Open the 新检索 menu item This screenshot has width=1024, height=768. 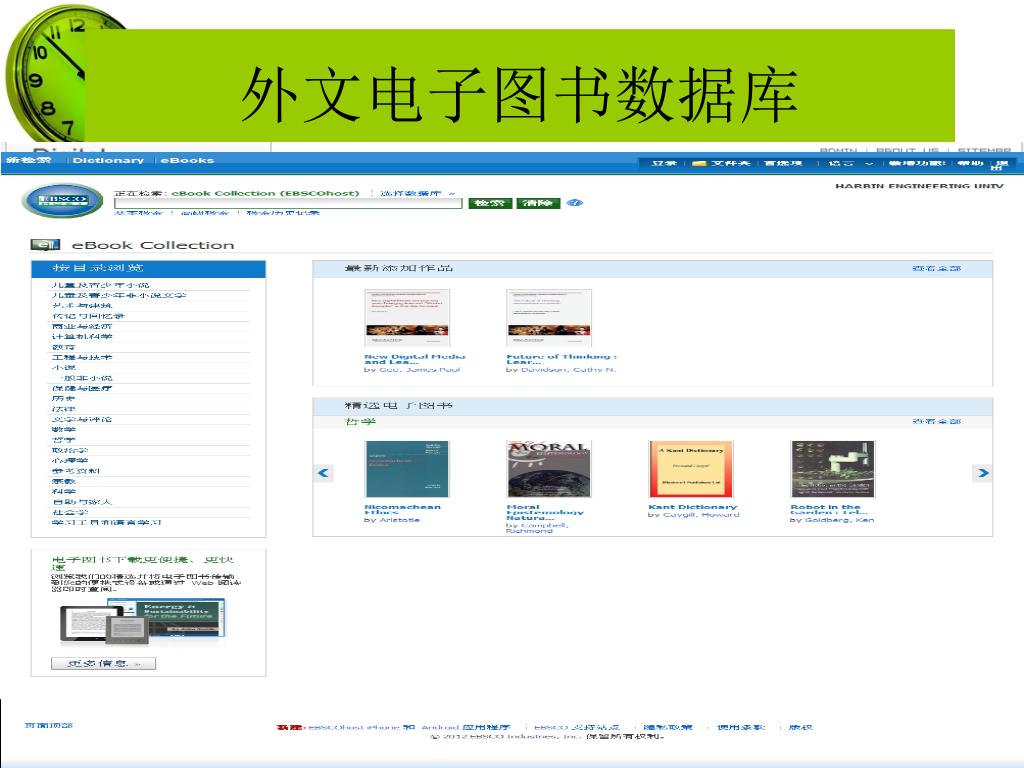pyautogui.click(x=28, y=160)
